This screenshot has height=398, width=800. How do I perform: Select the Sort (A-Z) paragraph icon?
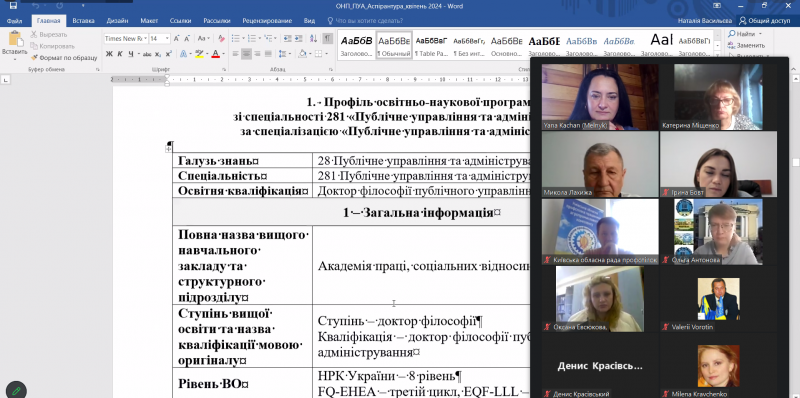[x=314, y=38]
